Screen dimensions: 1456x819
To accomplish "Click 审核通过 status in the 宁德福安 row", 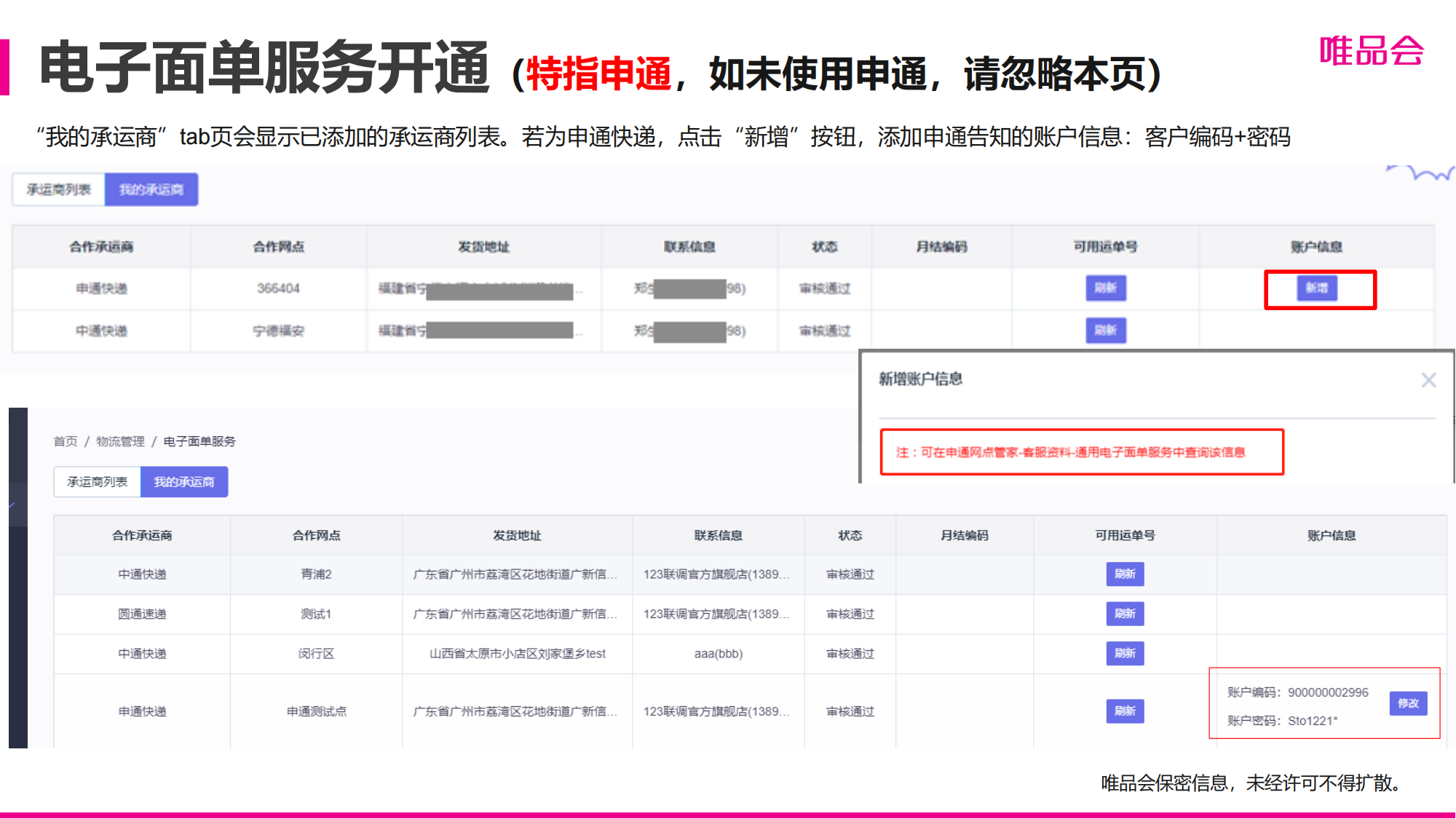I will (x=825, y=331).
